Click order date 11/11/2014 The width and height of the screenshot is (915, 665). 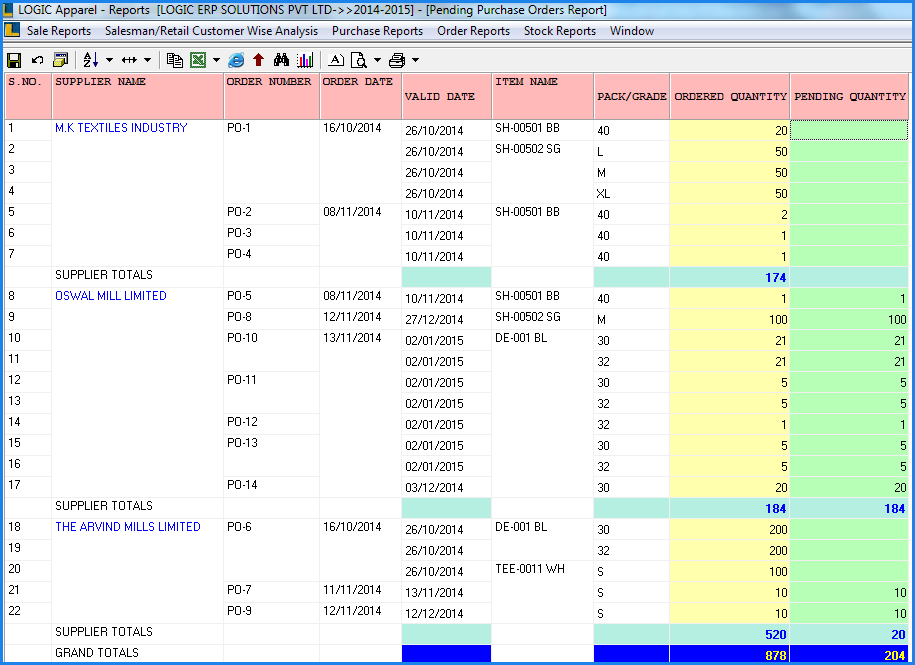tap(352, 590)
